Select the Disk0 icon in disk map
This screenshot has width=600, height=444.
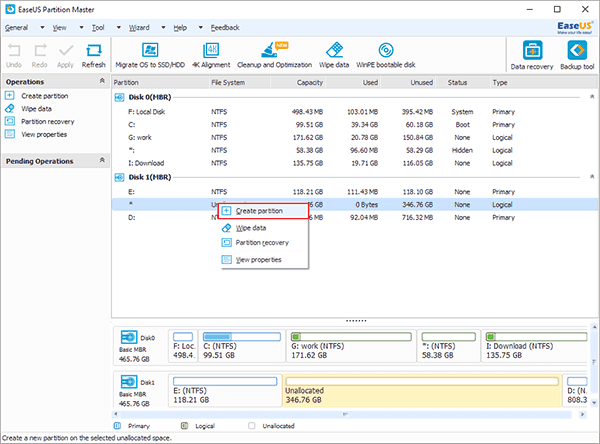(129, 337)
